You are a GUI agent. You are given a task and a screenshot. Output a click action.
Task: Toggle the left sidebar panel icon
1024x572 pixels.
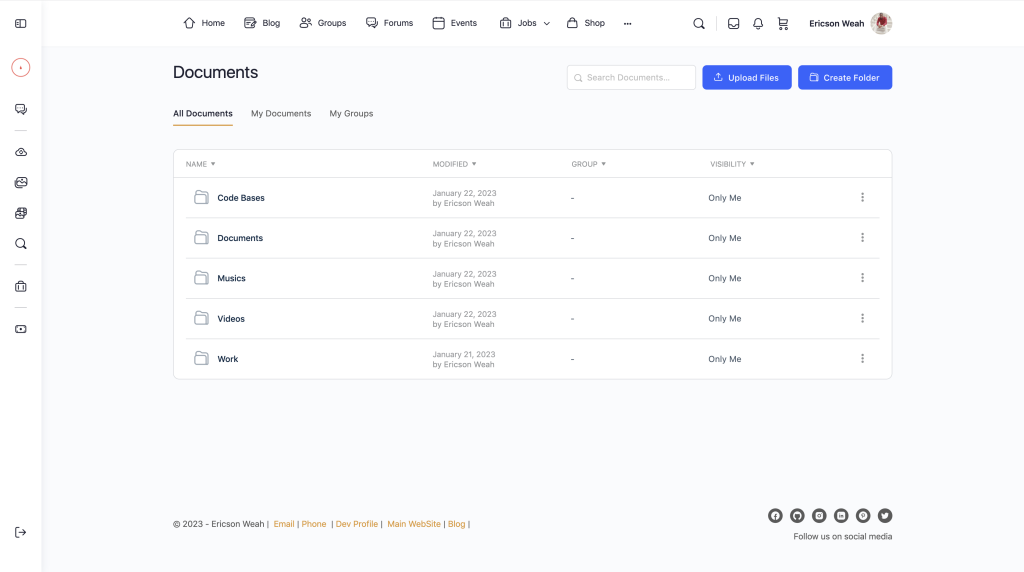point(20,23)
